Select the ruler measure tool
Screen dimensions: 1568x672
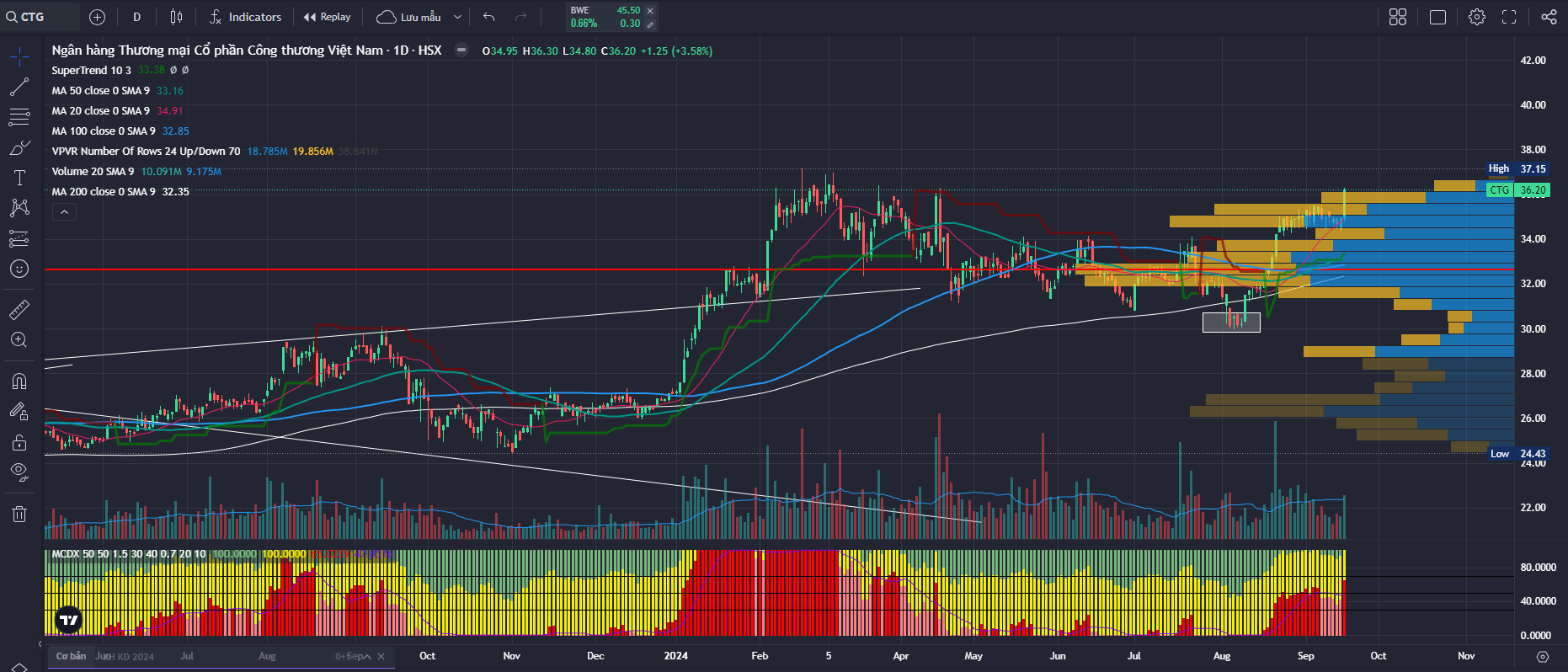[19, 310]
